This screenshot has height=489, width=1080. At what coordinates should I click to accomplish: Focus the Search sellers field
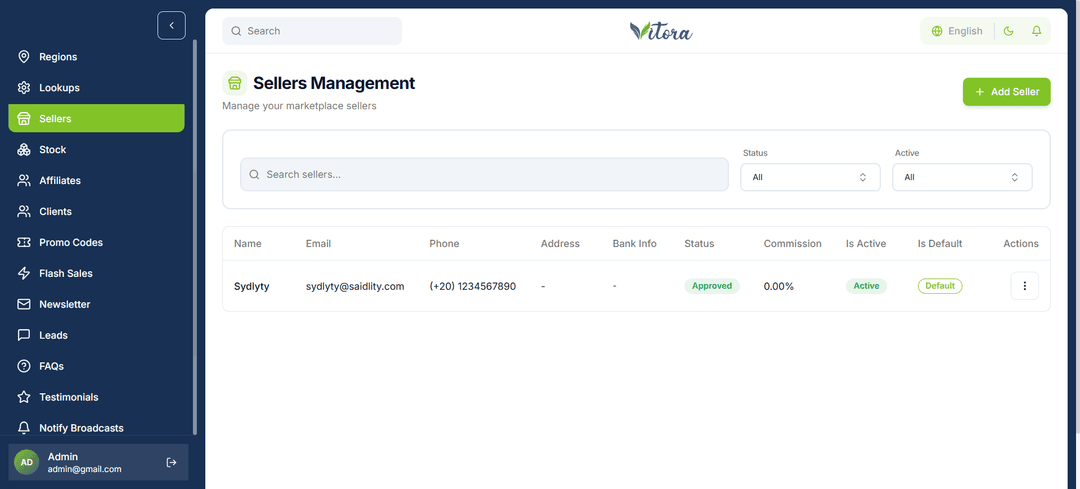[484, 174]
